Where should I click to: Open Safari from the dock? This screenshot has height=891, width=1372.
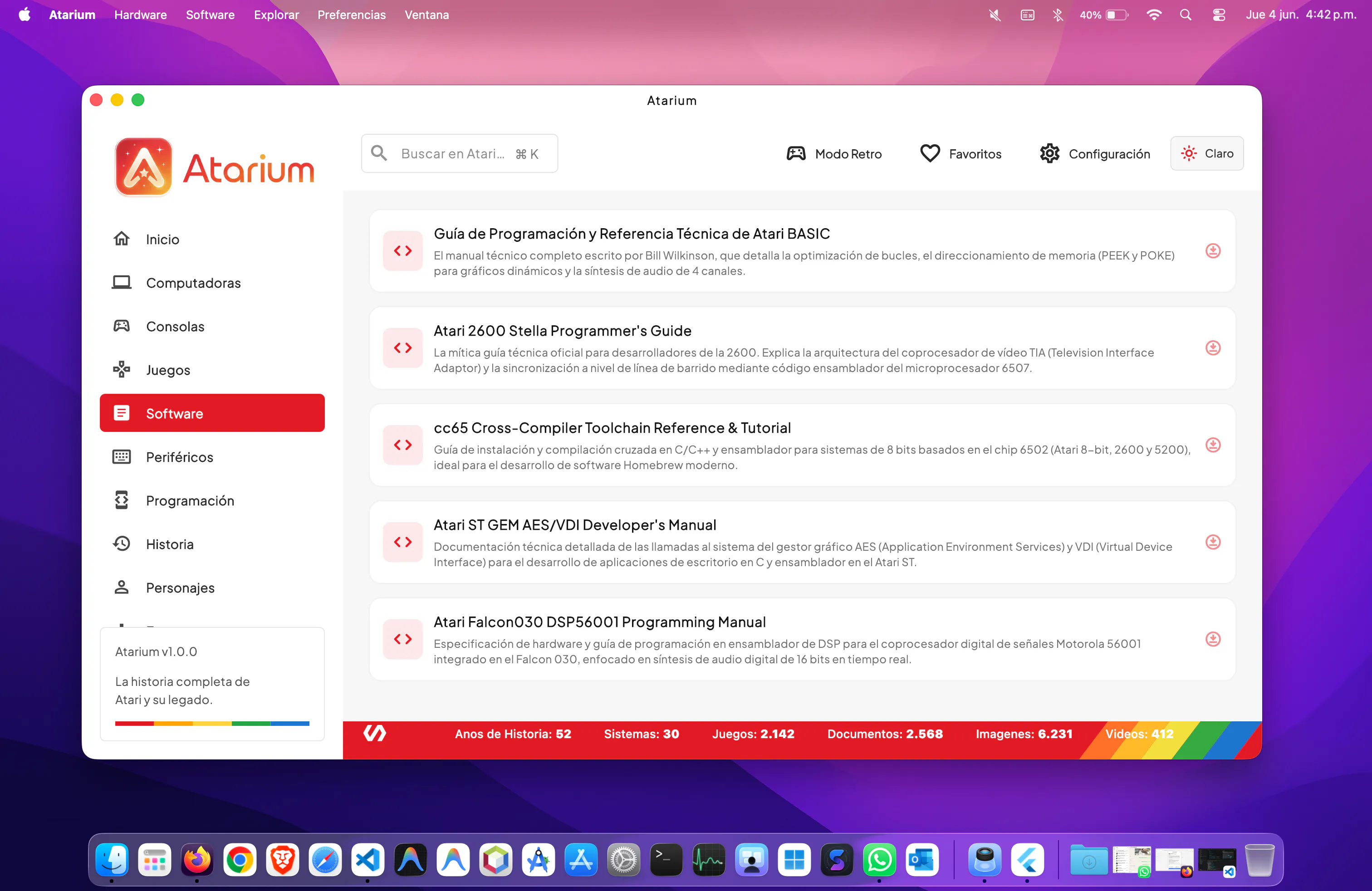[325, 860]
